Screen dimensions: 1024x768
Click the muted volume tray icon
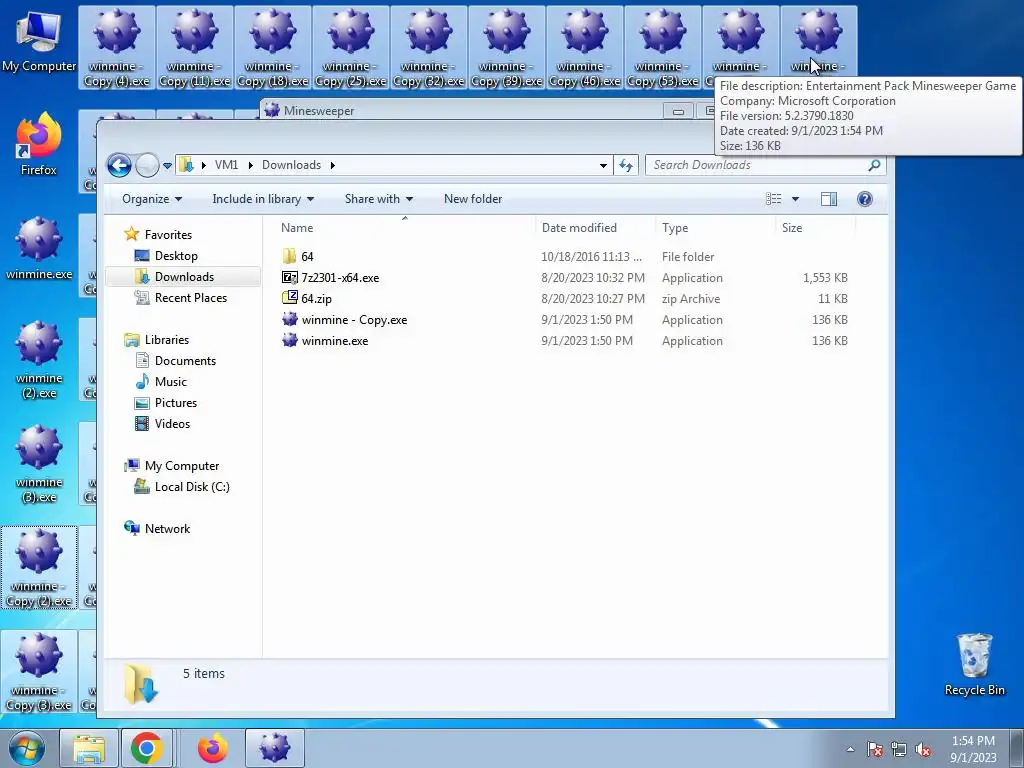click(923, 749)
